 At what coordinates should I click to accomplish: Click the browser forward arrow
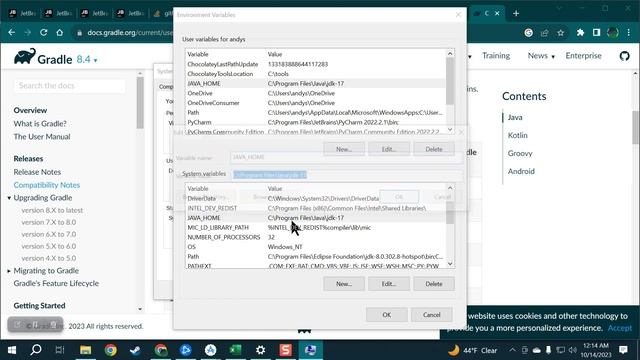pos(27,33)
